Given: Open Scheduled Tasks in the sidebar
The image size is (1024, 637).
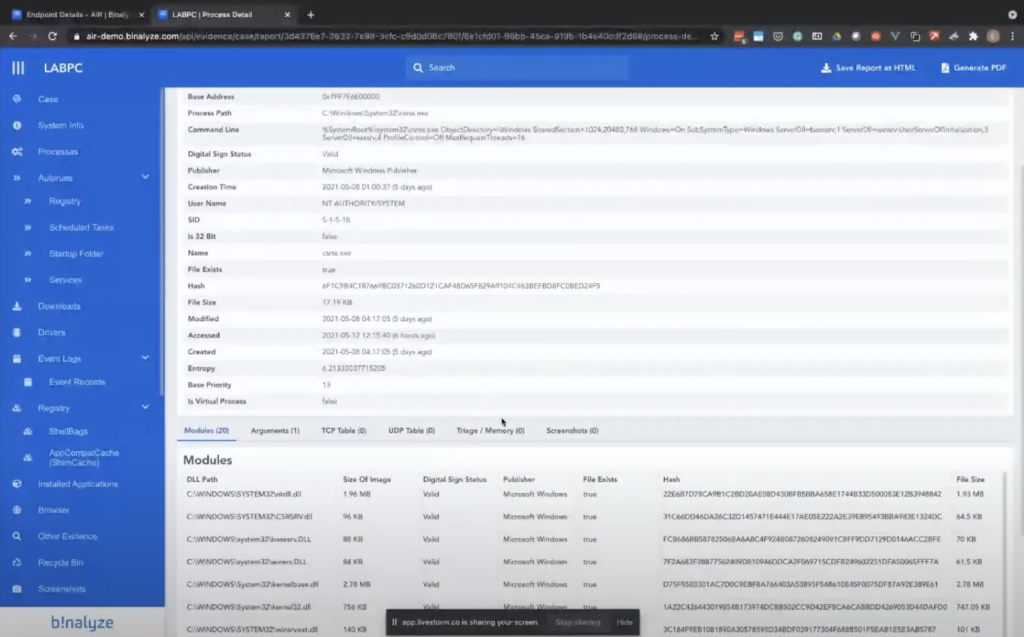Looking at the screenshot, I should pos(81,227).
